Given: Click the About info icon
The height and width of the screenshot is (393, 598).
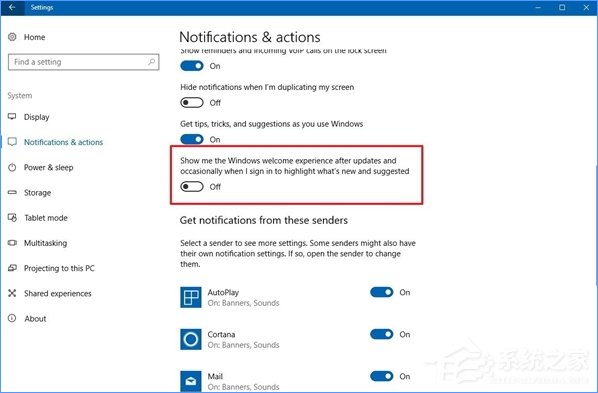Looking at the screenshot, I should 12,318.
